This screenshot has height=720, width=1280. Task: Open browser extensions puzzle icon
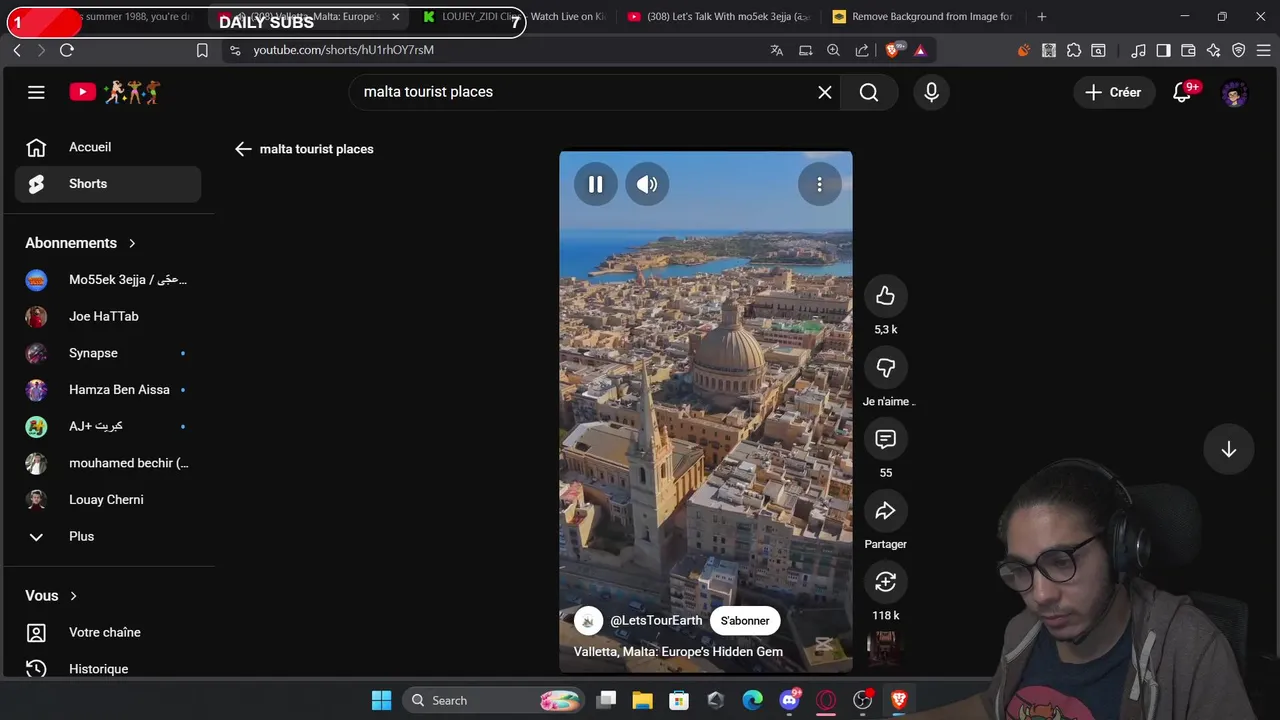pyautogui.click(x=1074, y=50)
